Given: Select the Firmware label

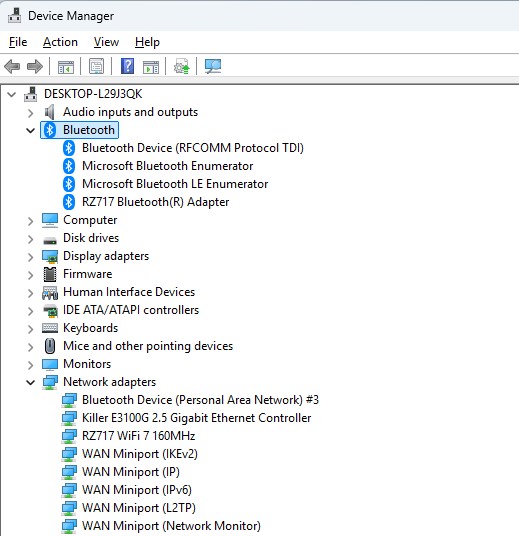Looking at the screenshot, I should (88, 274).
